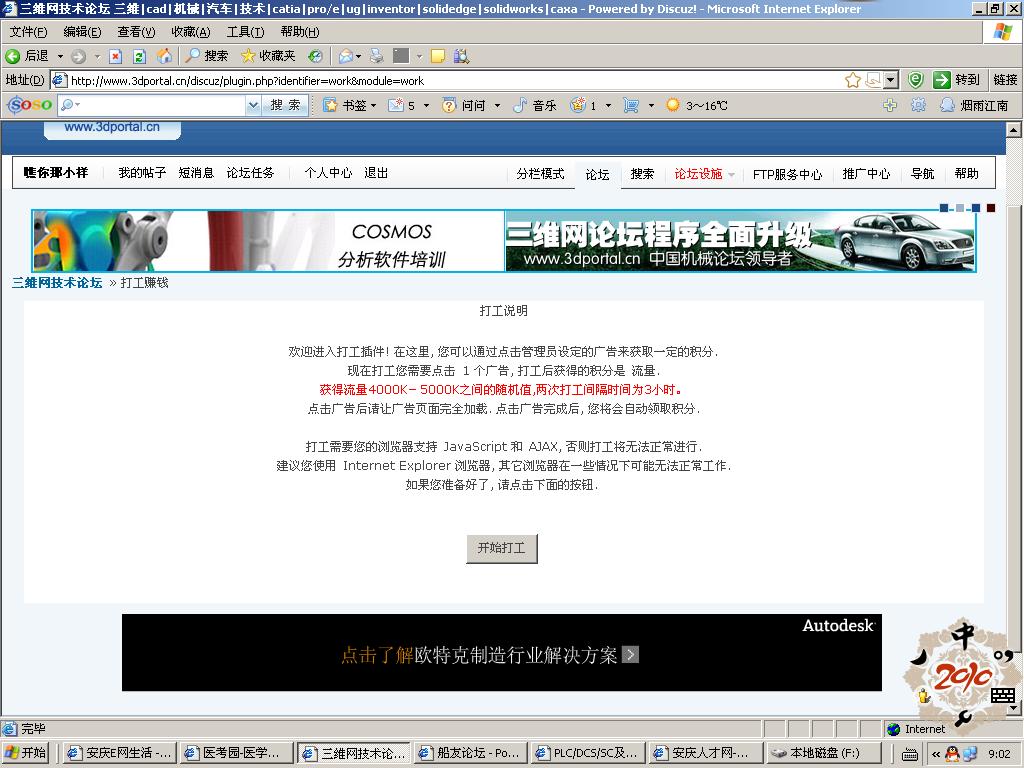The image size is (1024, 768).
Task: Open SOSO toolbar settings gear icon
Action: (x=918, y=105)
